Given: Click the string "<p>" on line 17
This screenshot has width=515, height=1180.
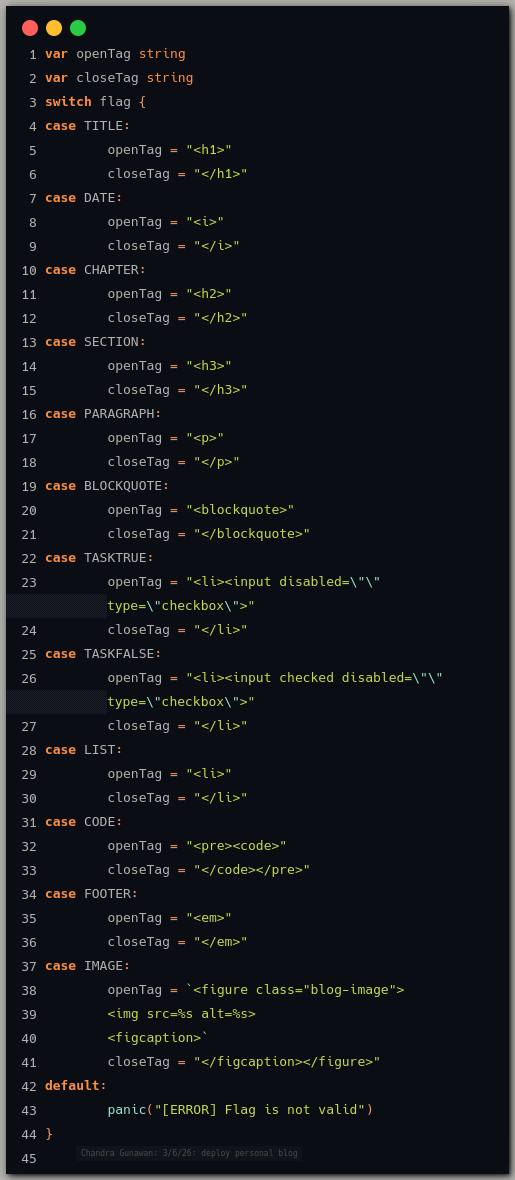Looking at the screenshot, I should (206, 438).
